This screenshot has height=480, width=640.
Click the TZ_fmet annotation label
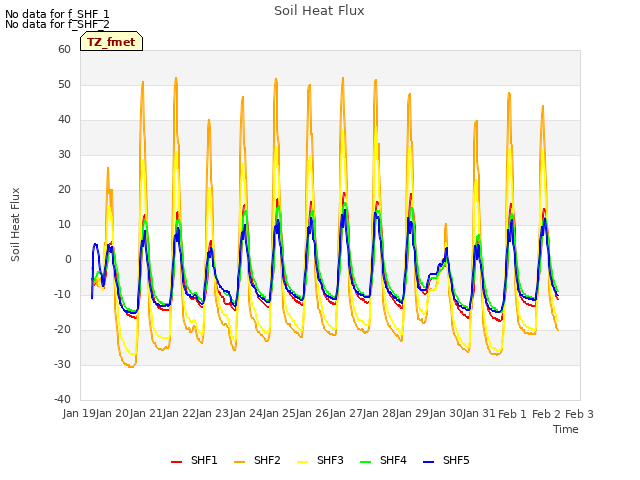[111, 42]
